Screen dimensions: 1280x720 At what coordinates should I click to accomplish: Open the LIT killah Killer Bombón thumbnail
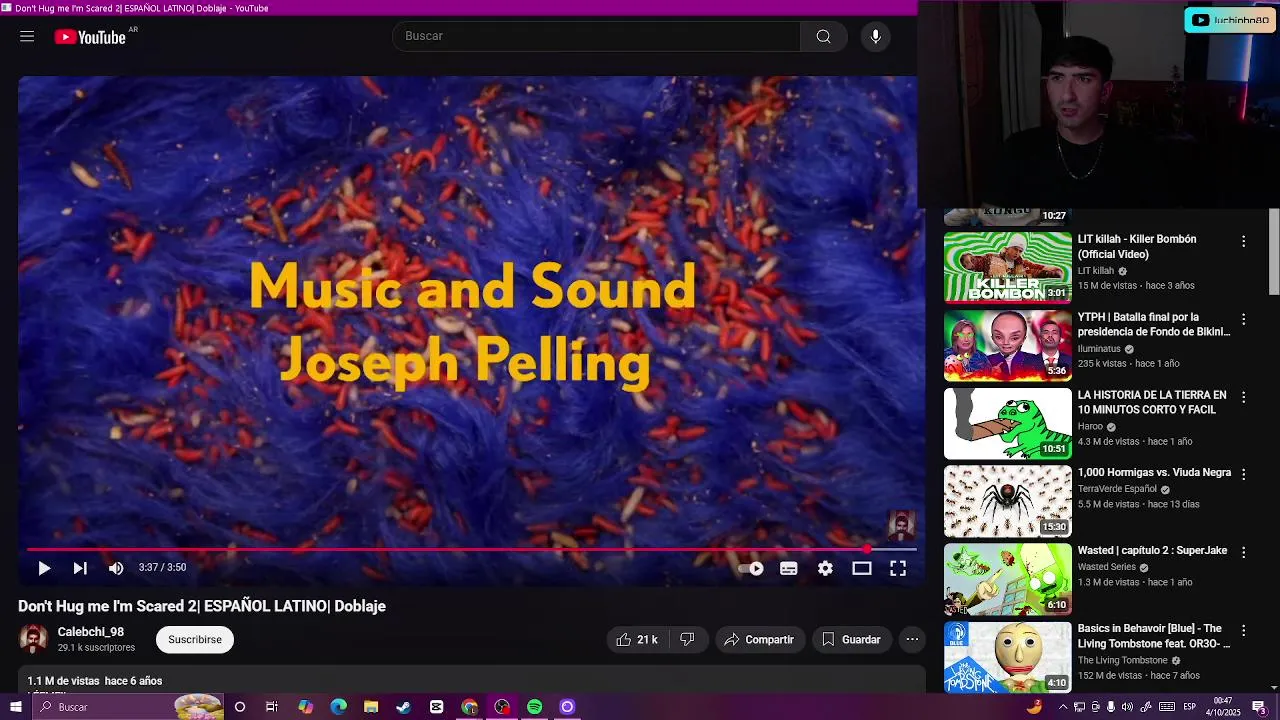click(1007, 267)
